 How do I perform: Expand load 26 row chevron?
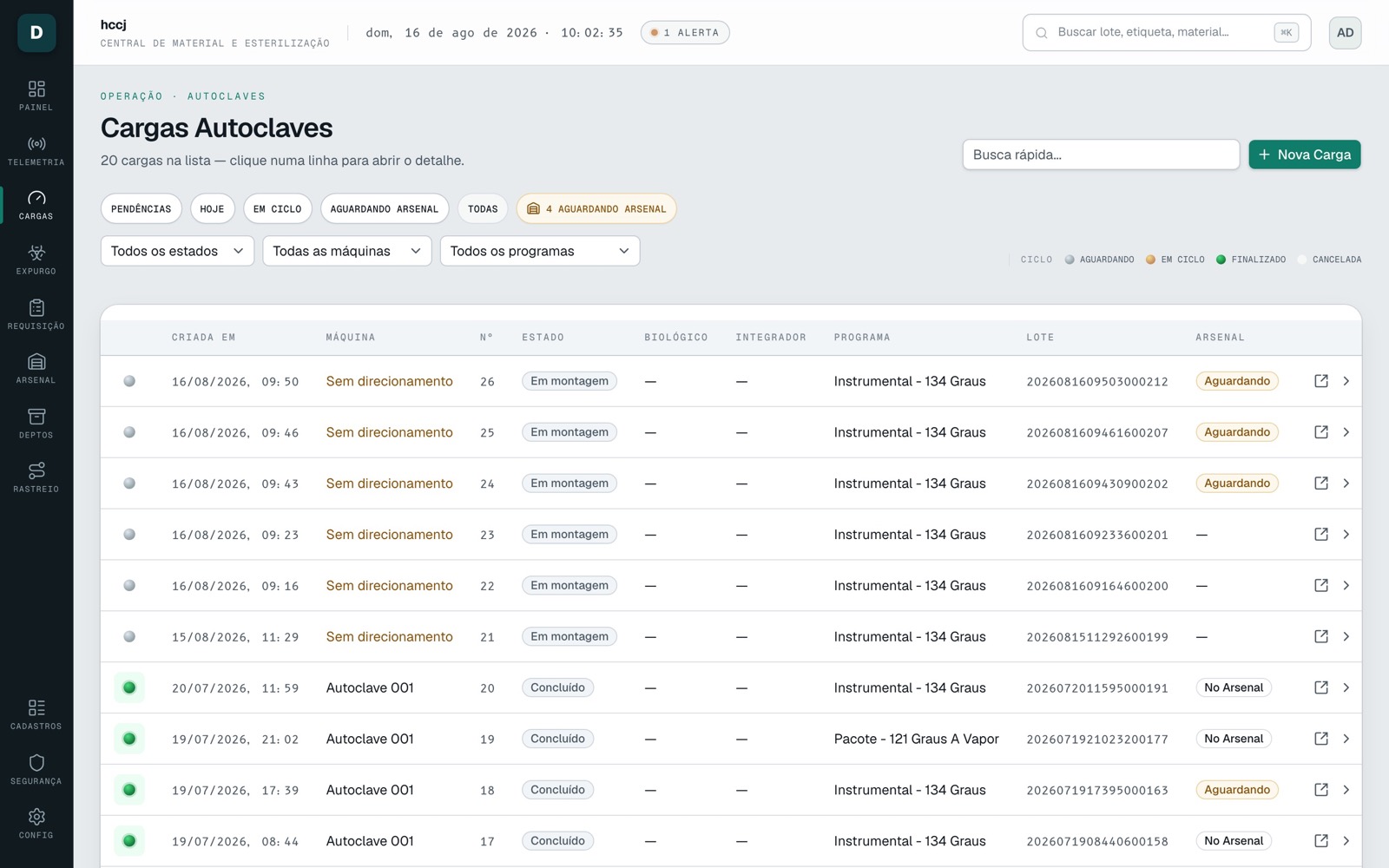[x=1346, y=381]
